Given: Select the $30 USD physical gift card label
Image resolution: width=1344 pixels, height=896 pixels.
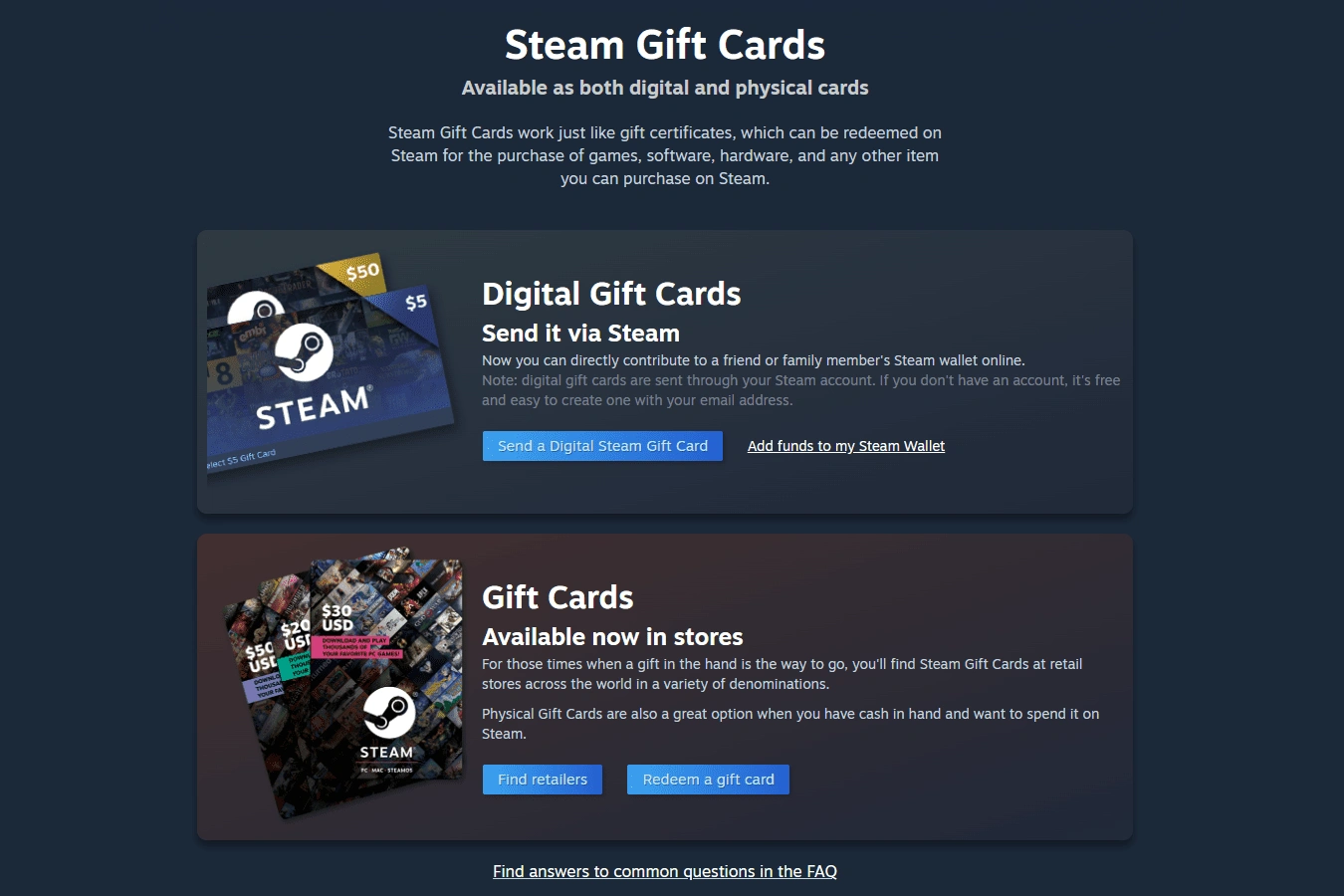Looking at the screenshot, I should point(336,617).
